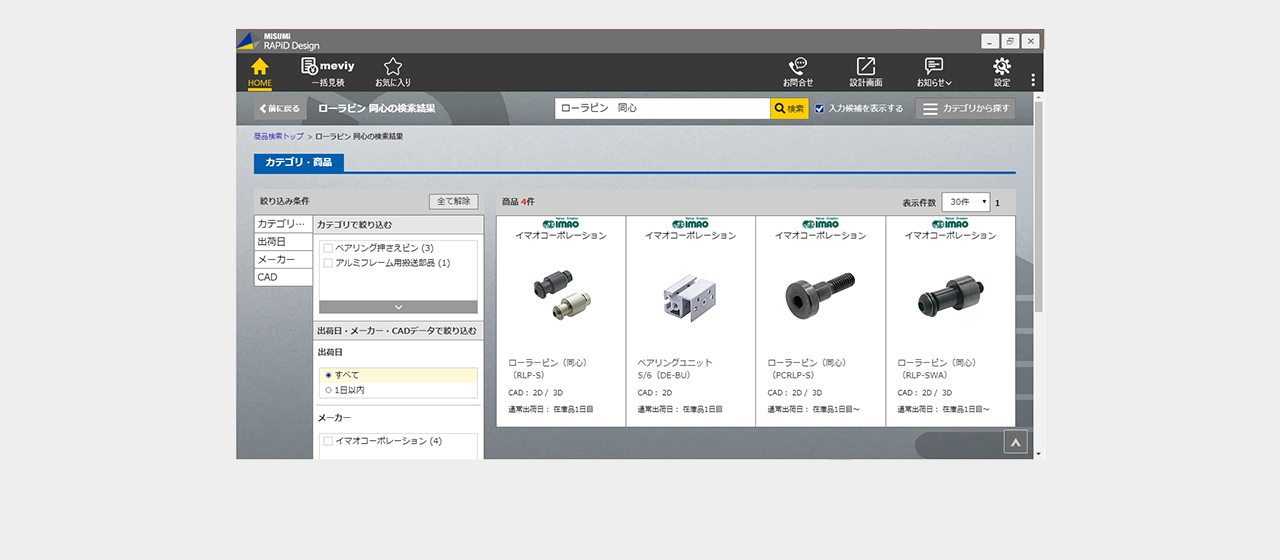Follow the 商品検索トップ breadcrumb link

[278, 136]
